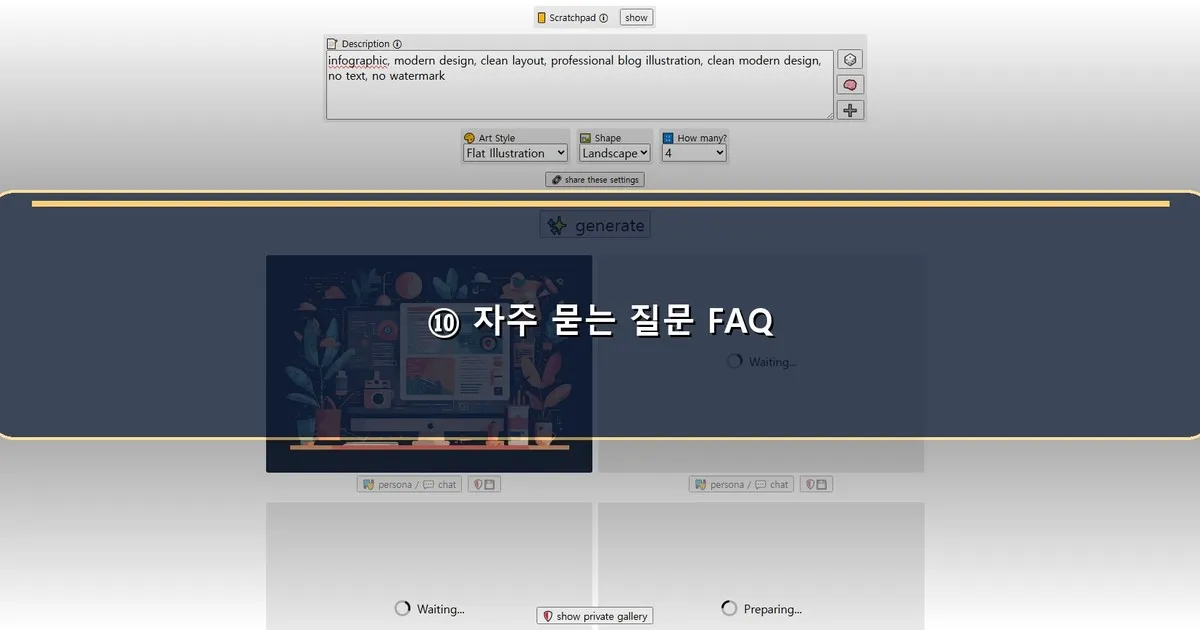Image resolution: width=1200 pixels, height=630 pixels.
Task: Open the Art Style dropdown
Action: pos(515,153)
